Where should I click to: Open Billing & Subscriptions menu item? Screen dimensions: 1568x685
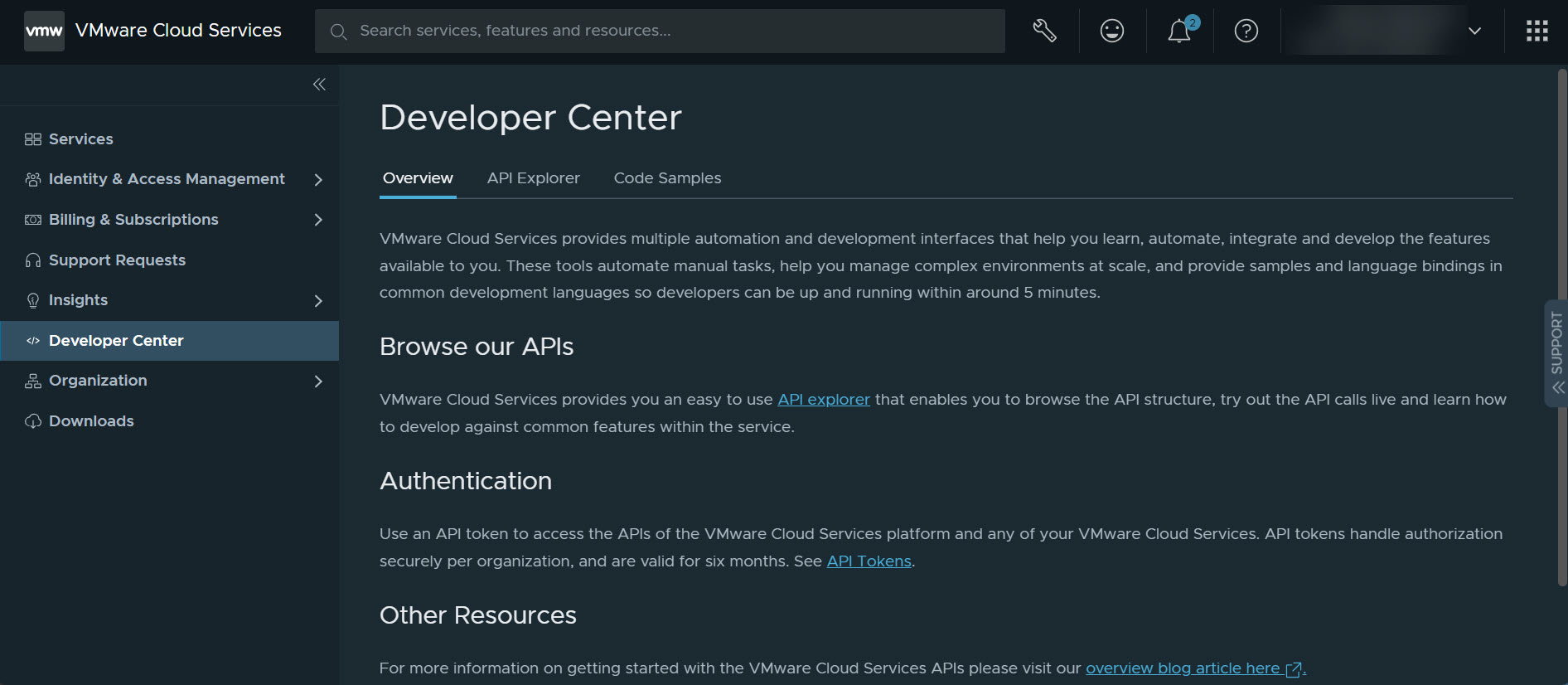coord(169,220)
